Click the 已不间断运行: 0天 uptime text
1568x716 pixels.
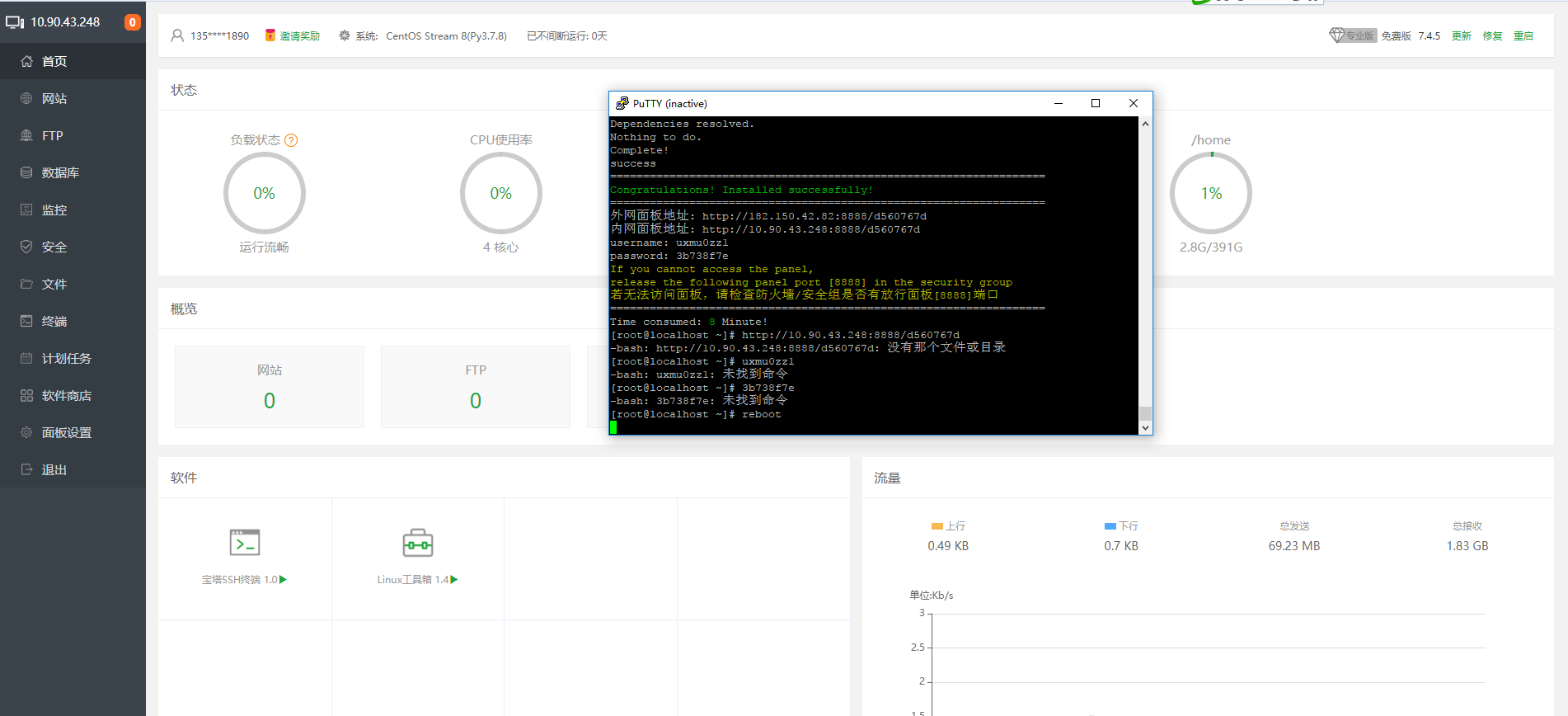[x=567, y=36]
